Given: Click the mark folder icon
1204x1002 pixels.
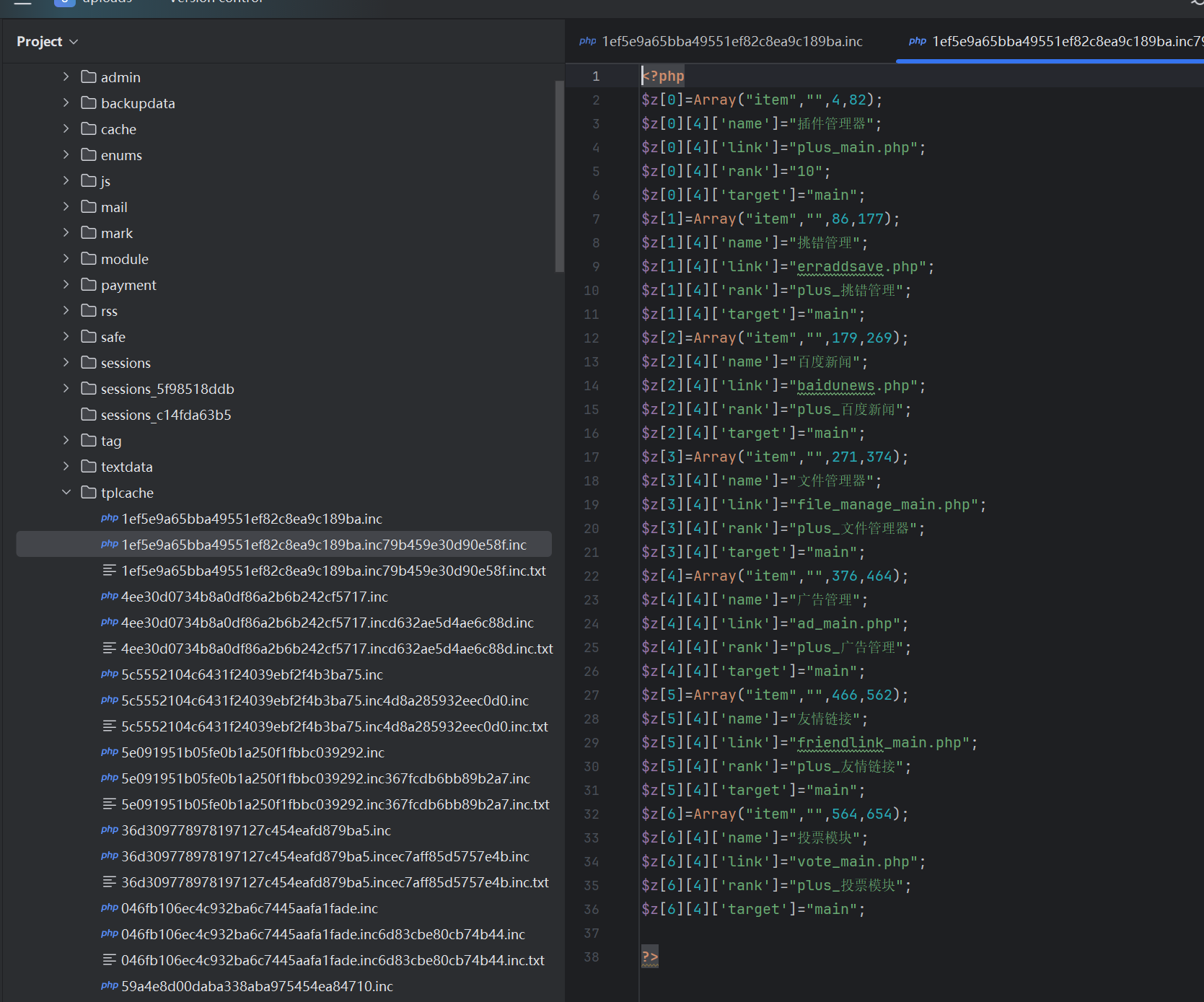Looking at the screenshot, I should coord(89,232).
